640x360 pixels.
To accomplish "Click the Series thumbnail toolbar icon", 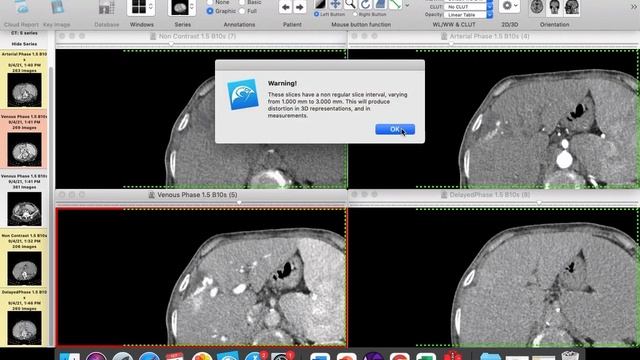I will point(180,7).
